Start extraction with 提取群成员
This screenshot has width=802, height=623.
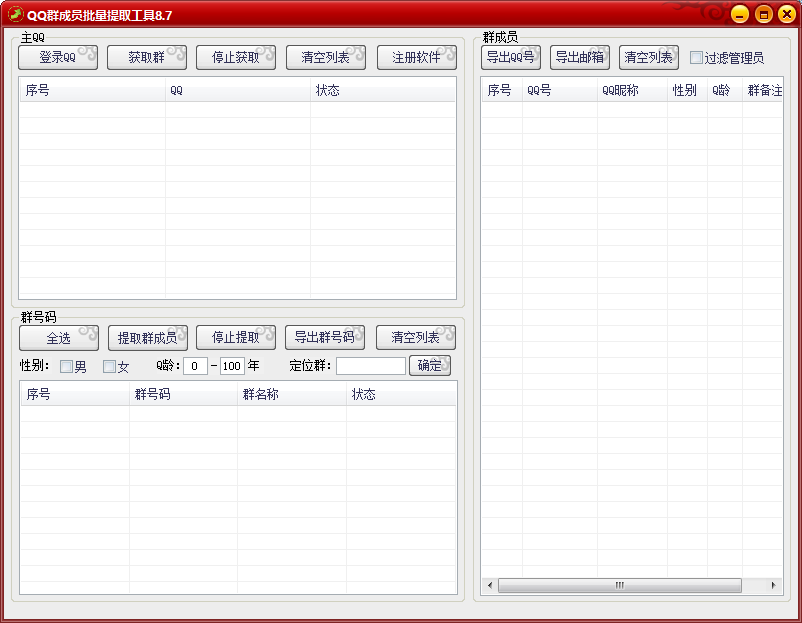tap(148, 338)
